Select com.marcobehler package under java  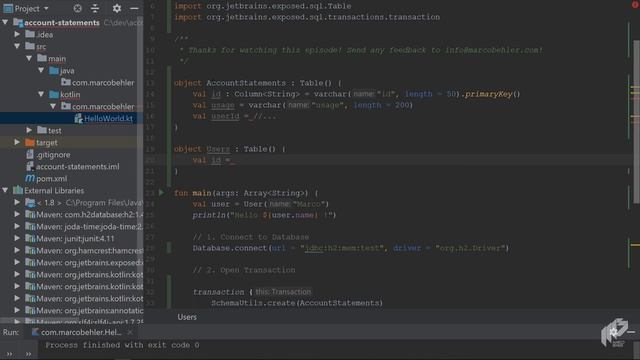click(x=103, y=82)
